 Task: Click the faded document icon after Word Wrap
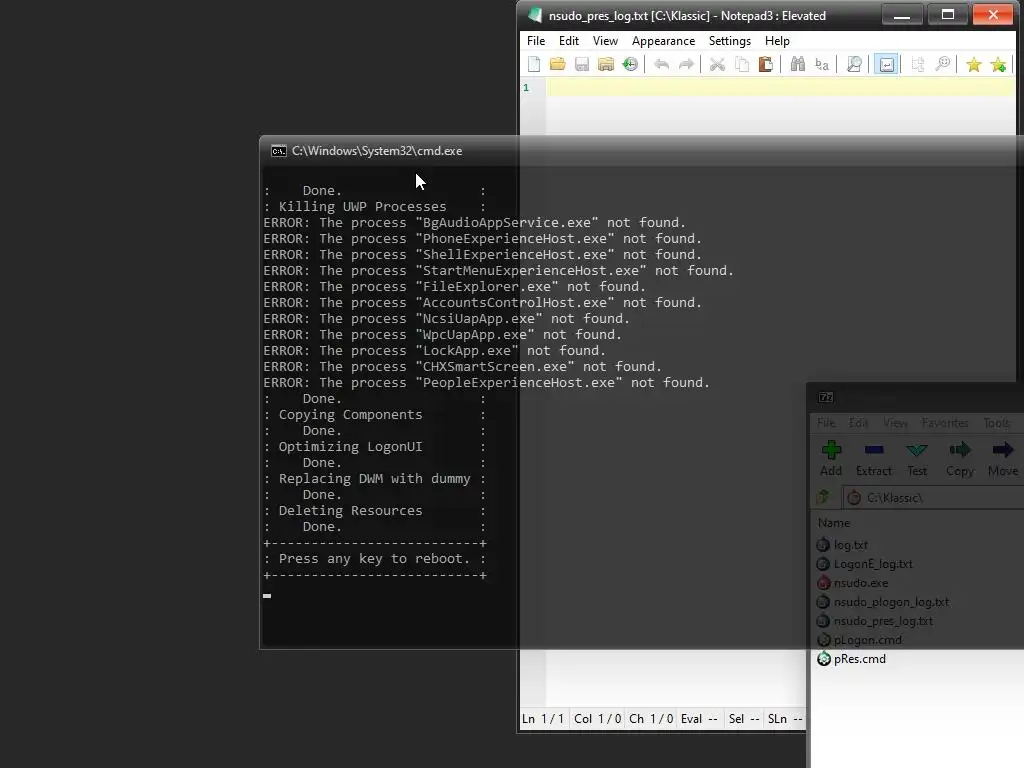point(918,64)
